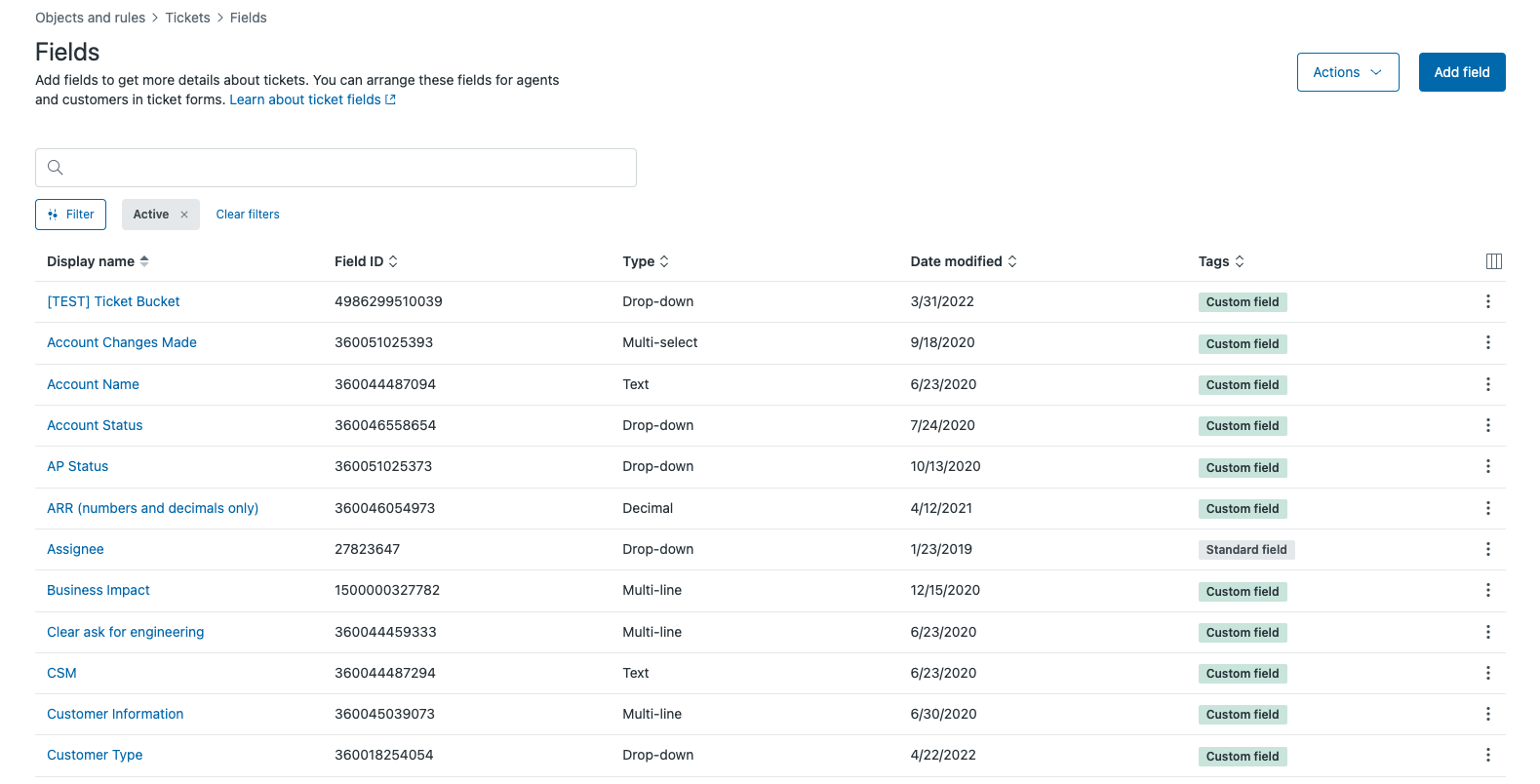Viewport: 1540px width, 784px height.
Task: Open Customer Type field
Action: pos(95,755)
